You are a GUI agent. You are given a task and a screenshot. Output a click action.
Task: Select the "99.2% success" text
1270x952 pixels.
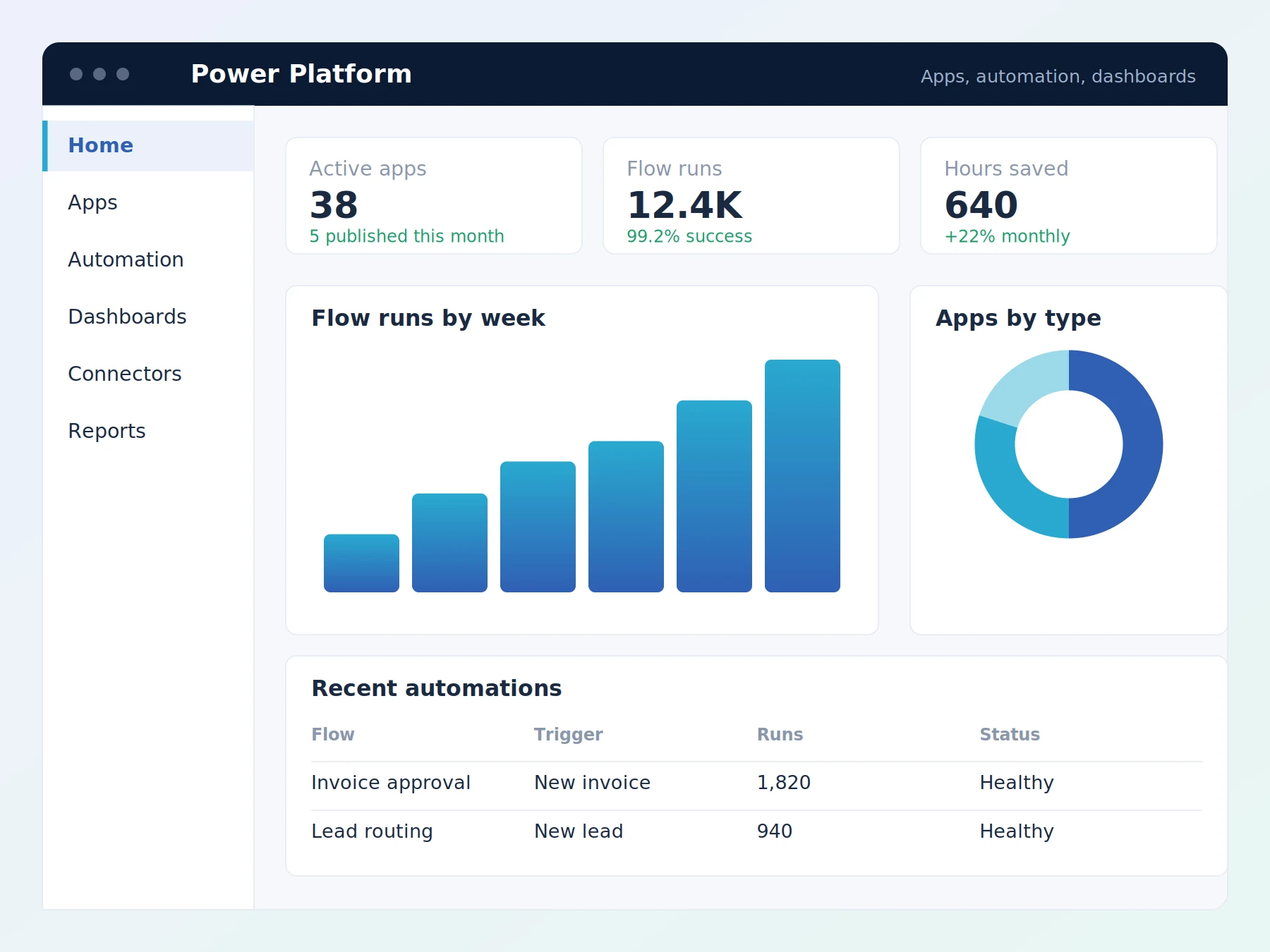[689, 236]
